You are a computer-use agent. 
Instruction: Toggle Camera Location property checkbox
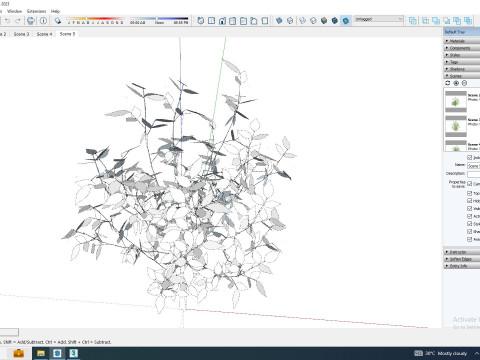pyautogui.click(x=470, y=184)
